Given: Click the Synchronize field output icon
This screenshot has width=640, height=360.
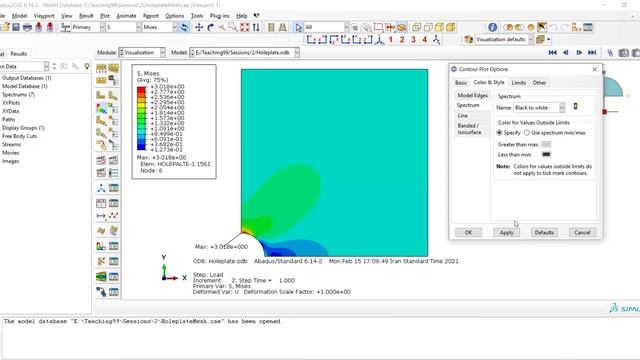Looking at the screenshot, I should click(x=185, y=27).
